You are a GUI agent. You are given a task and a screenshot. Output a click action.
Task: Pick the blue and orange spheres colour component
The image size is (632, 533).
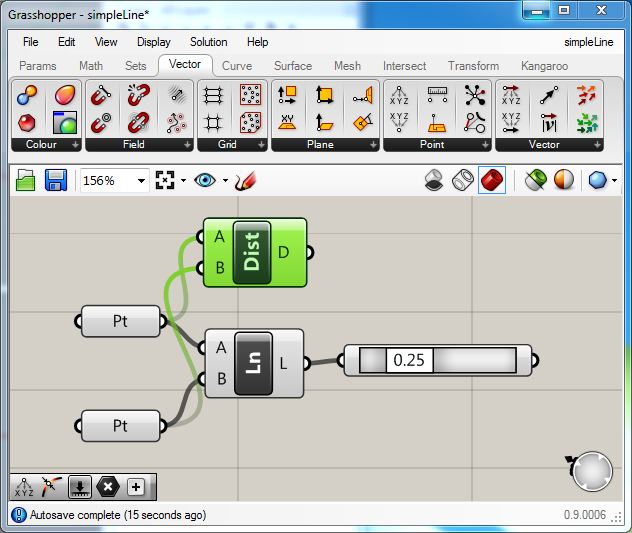click(x=27, y=95)
